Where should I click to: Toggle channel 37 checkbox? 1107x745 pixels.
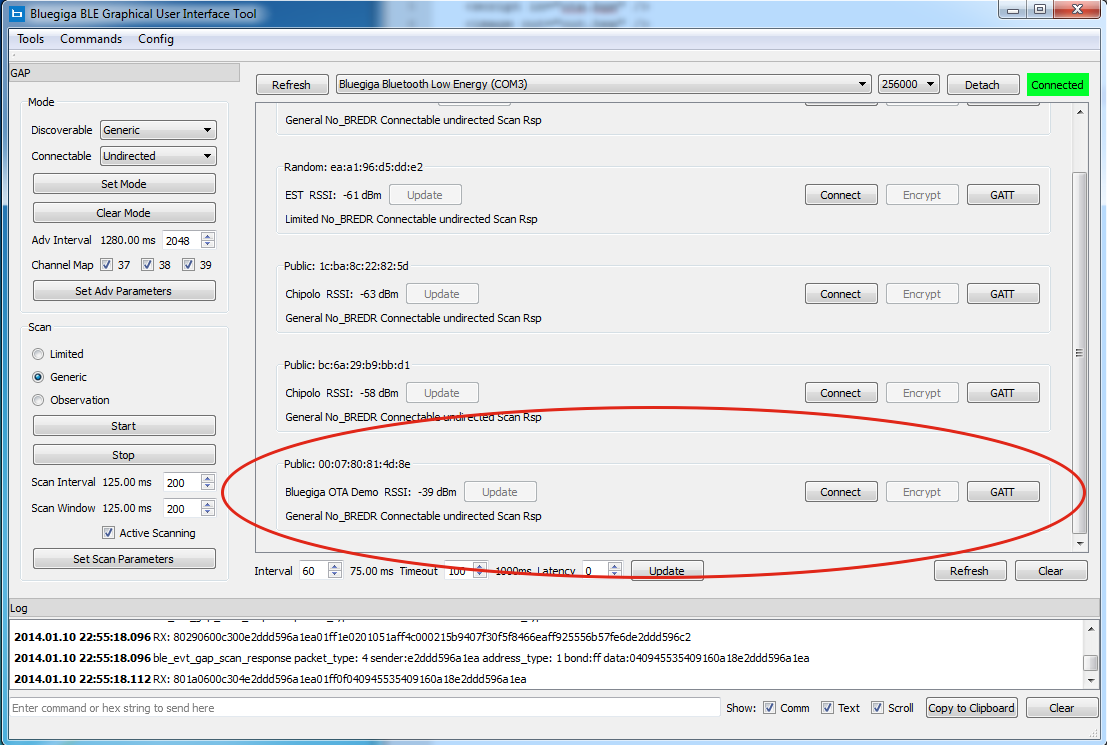[107, 265]
